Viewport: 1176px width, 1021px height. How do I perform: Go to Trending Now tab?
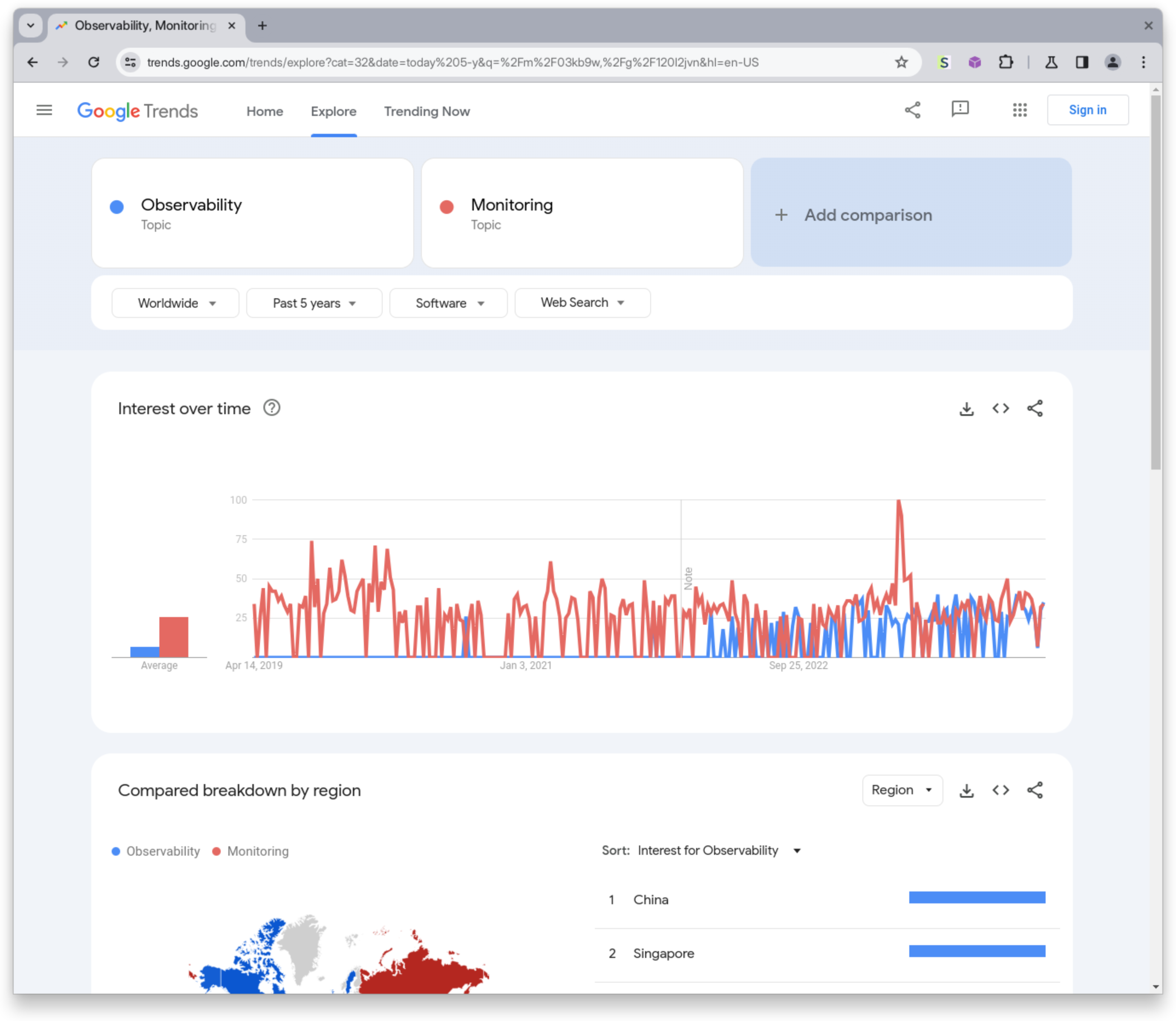(427, 111)
